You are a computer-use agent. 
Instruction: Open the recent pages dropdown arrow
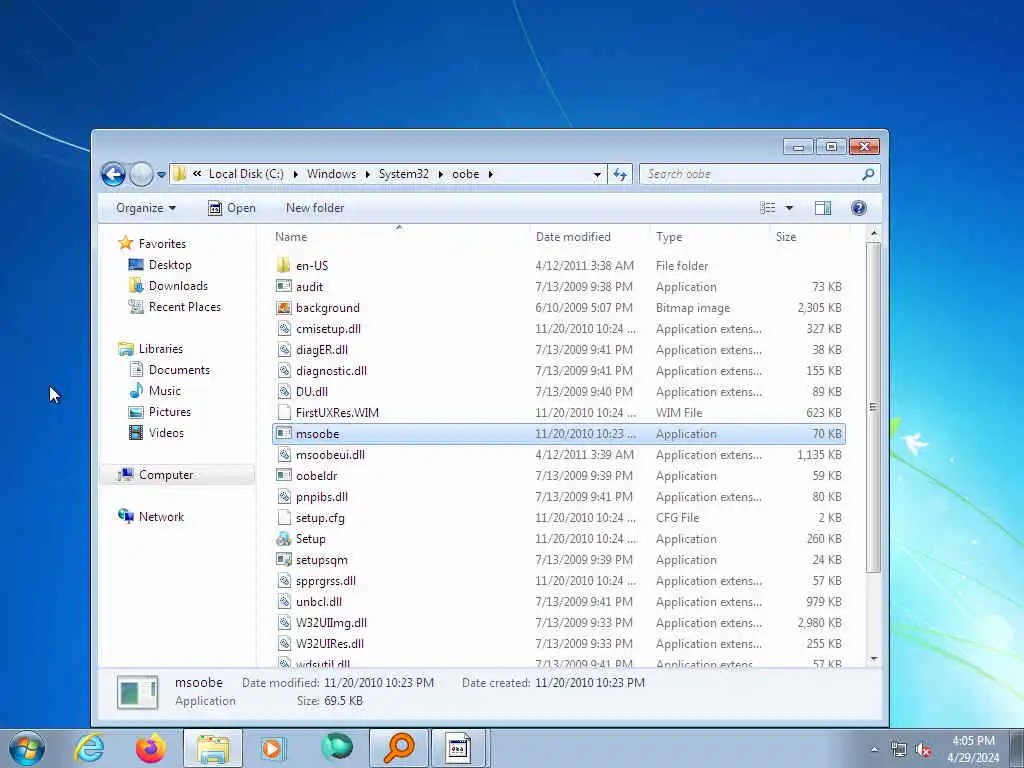point(161,175)
